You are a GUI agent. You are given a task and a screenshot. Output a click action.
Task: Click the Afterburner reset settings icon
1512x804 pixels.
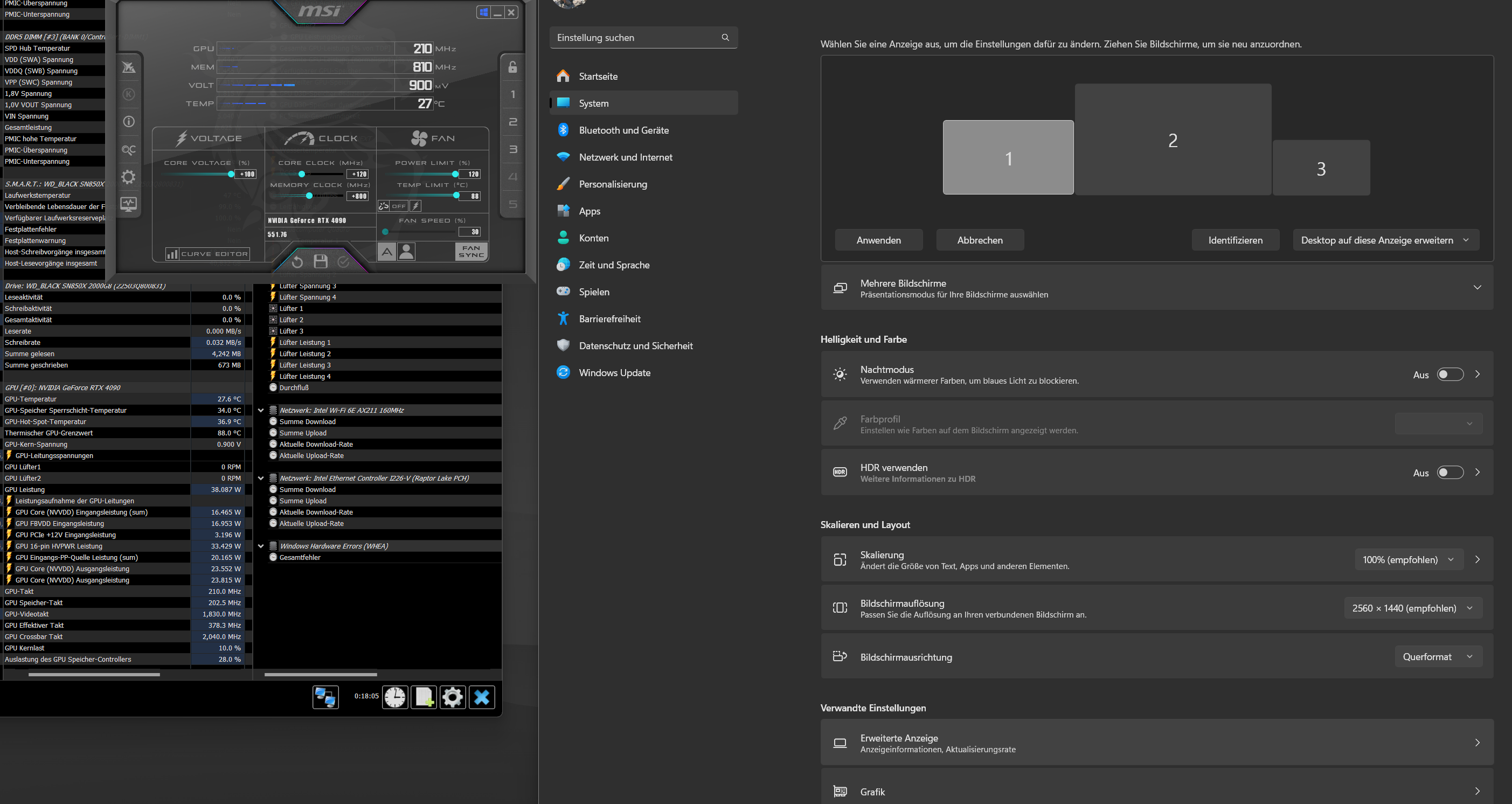coord(297,262)
